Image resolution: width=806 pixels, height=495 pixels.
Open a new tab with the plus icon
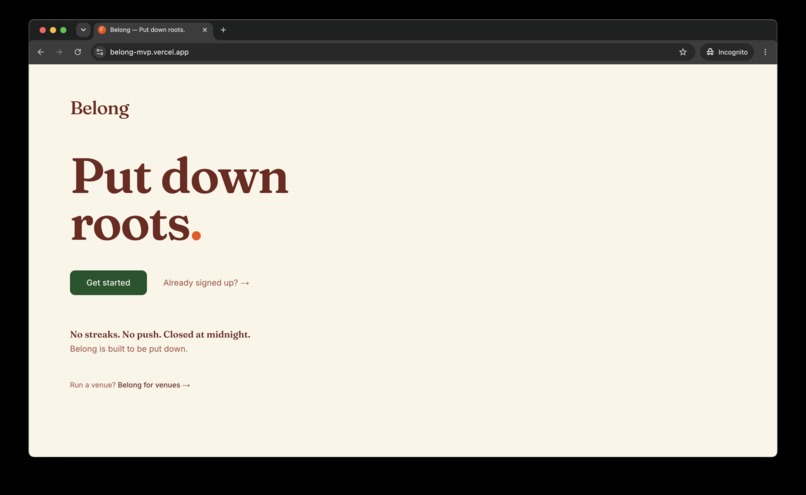(223, 30)
